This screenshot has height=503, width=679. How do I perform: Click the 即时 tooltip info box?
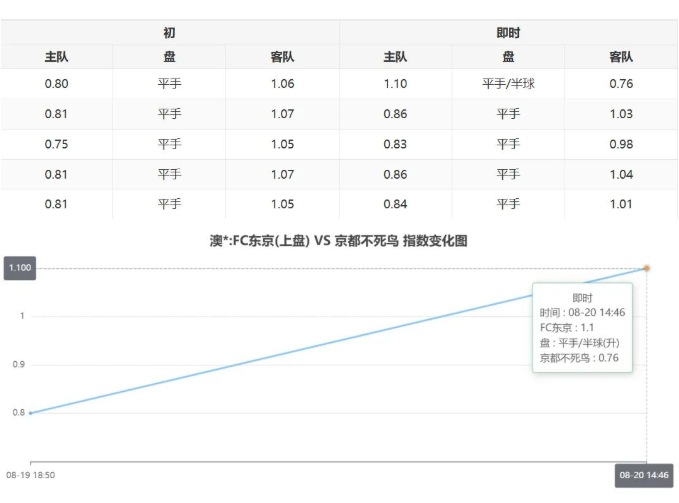582,327
